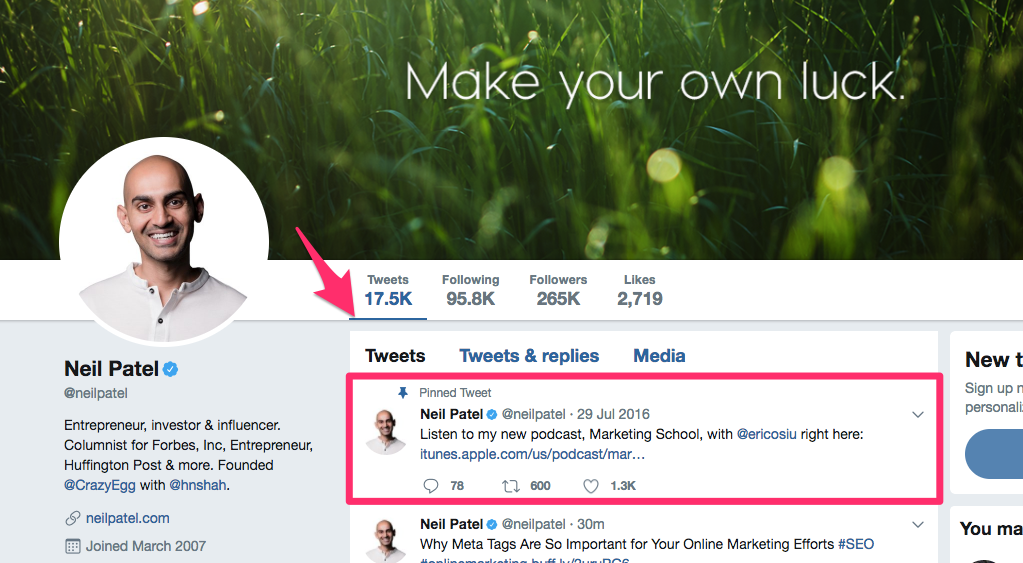
Task: Like the pinned tweet heart icon
Action: [590, 486]
